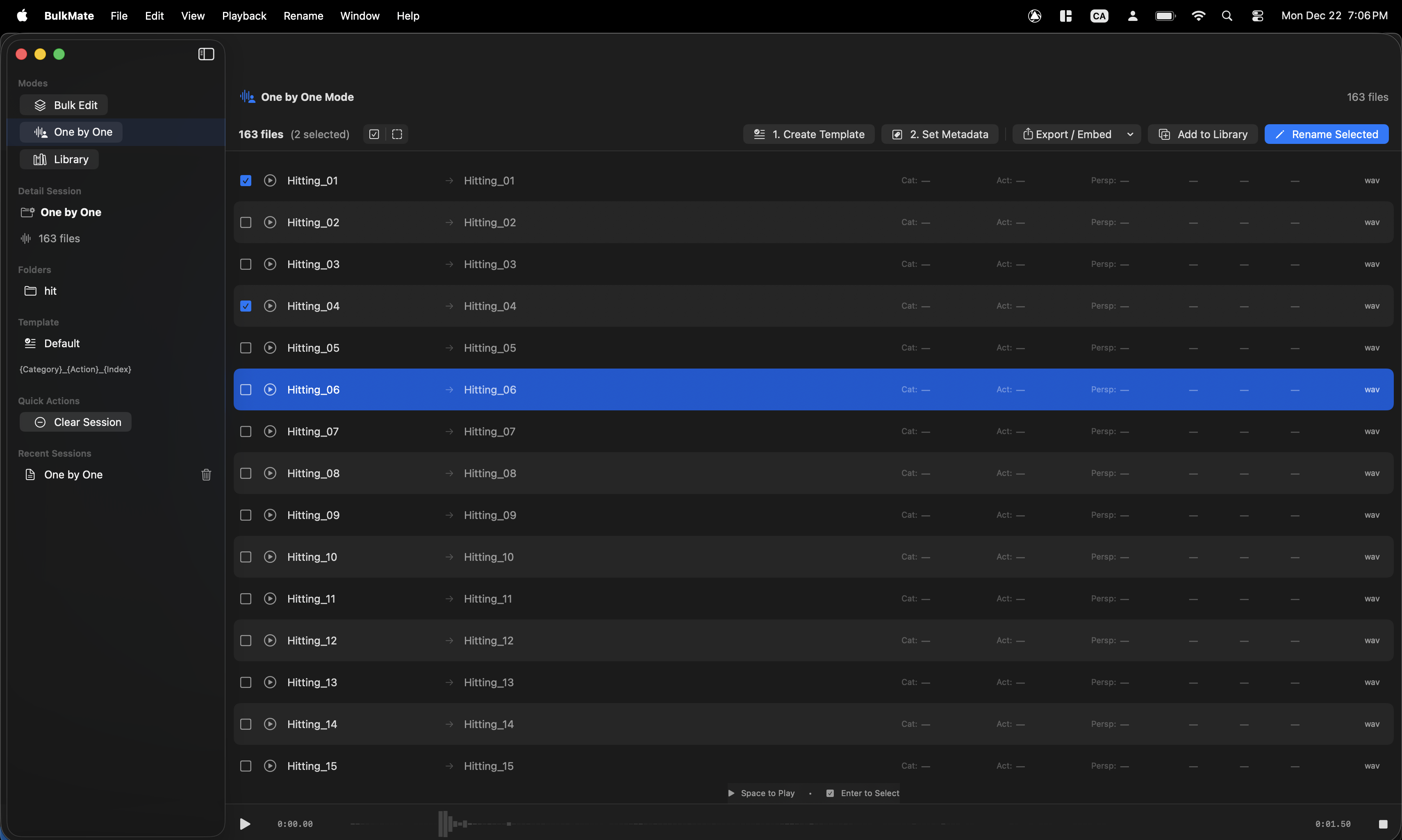The width and height of the screenshot is (1402, 840).
Task: Expand the Export / Embed dropdown arrow
Action: pos(1130,134)
